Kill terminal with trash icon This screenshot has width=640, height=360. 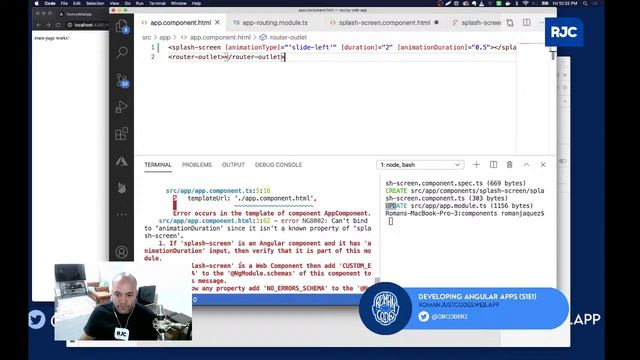509,164
